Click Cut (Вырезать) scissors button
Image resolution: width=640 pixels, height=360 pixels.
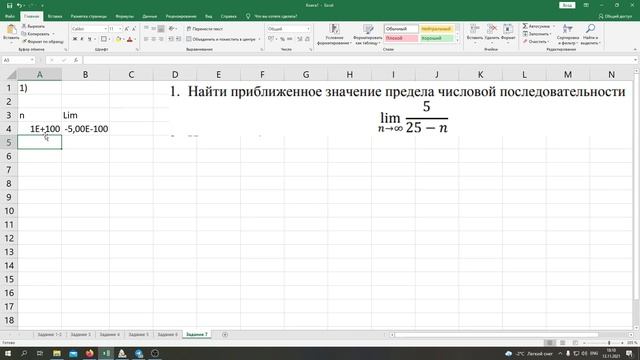[33, 26]
